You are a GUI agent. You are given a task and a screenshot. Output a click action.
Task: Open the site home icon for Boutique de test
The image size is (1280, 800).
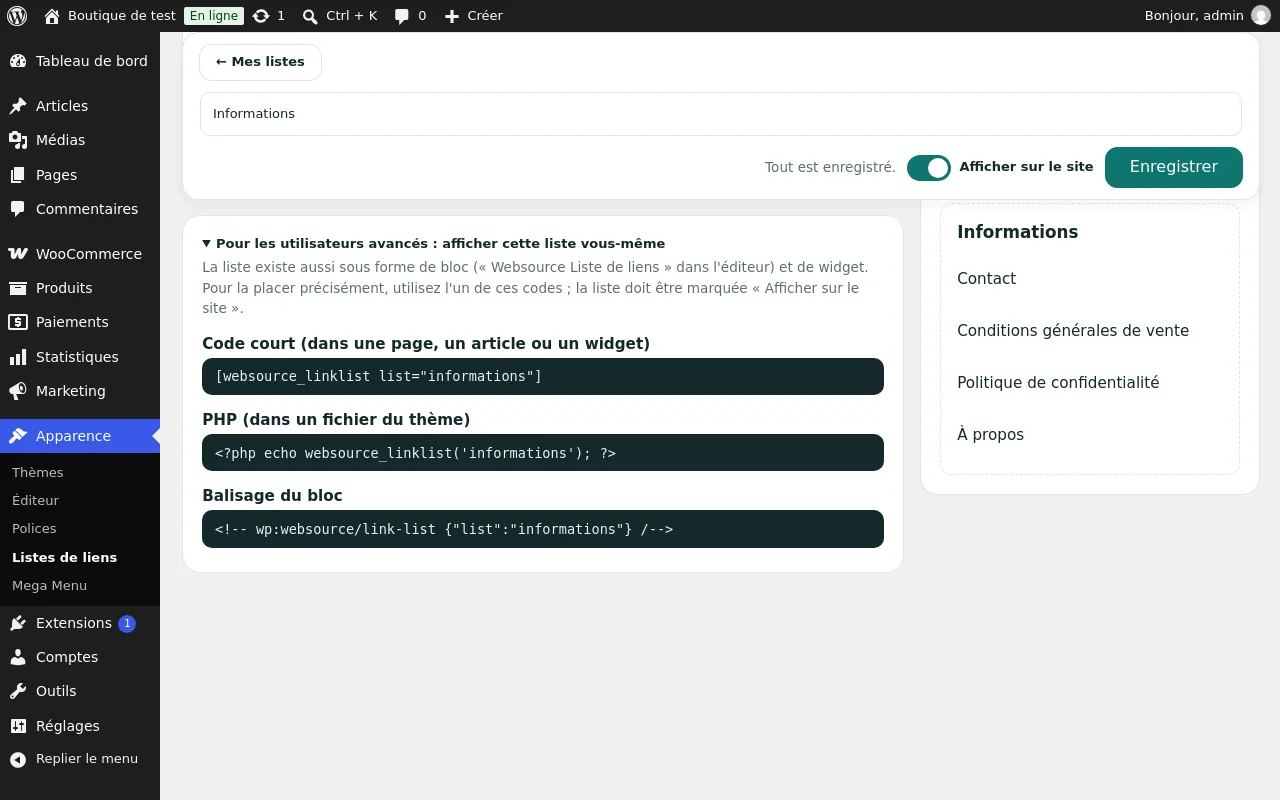click(52, 16)
